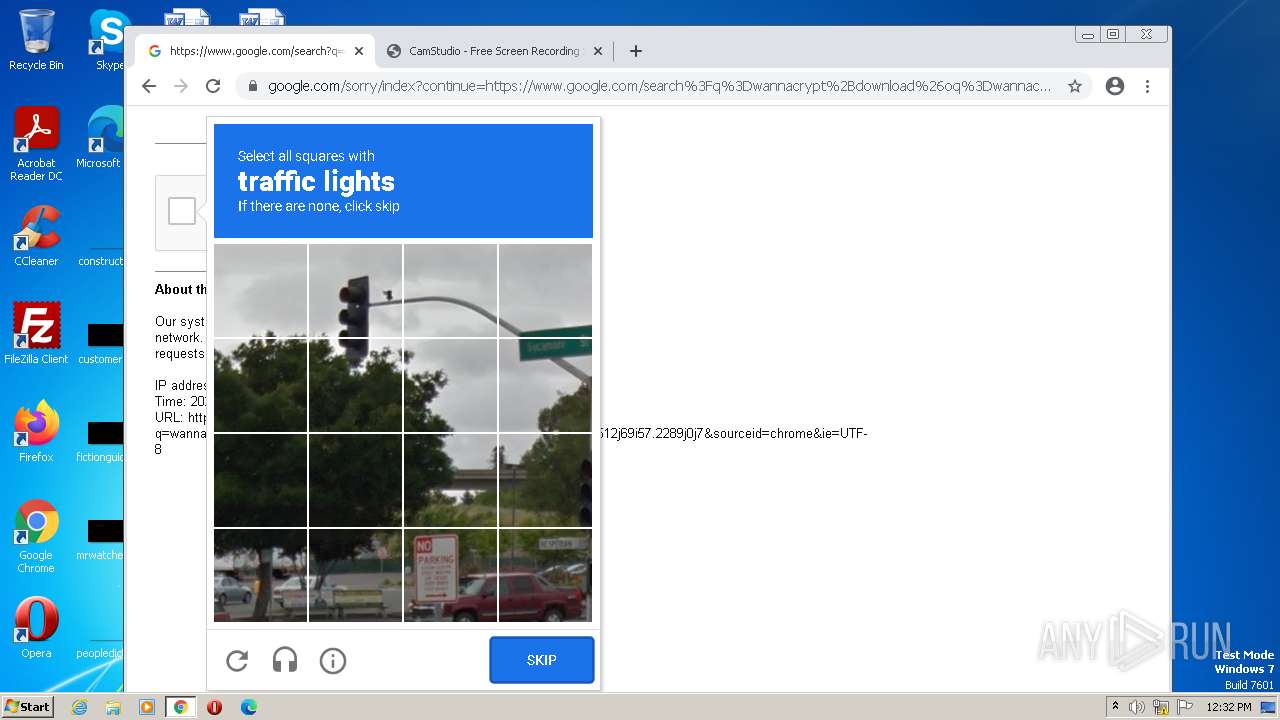This screenshot has width=1280, height=720.
Task: Open Opera desktop shortcut
Action: (36, 627)
